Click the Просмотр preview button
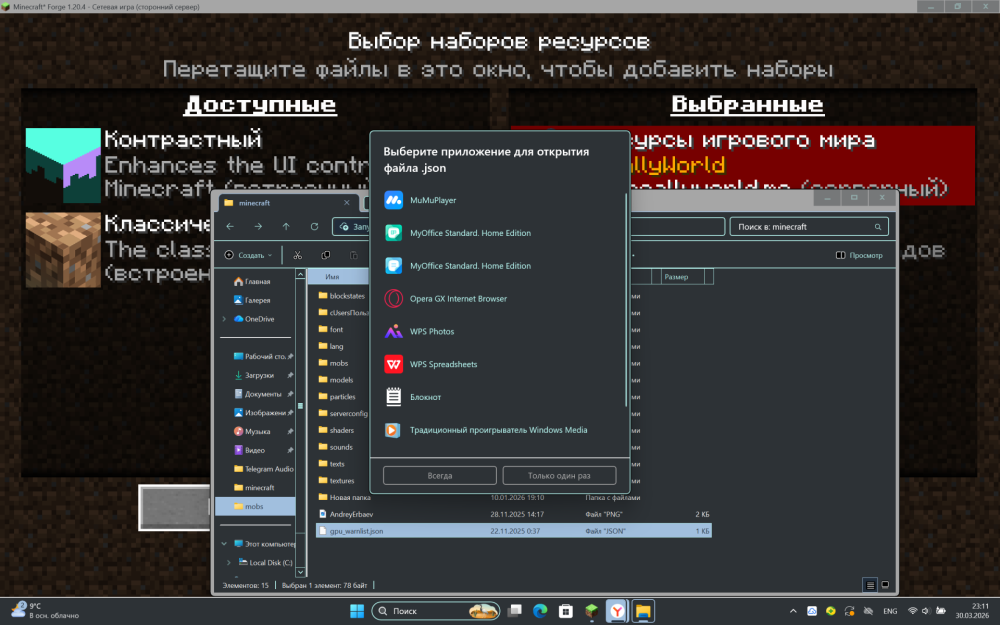1000x625 pixels. tap(859, 255)
